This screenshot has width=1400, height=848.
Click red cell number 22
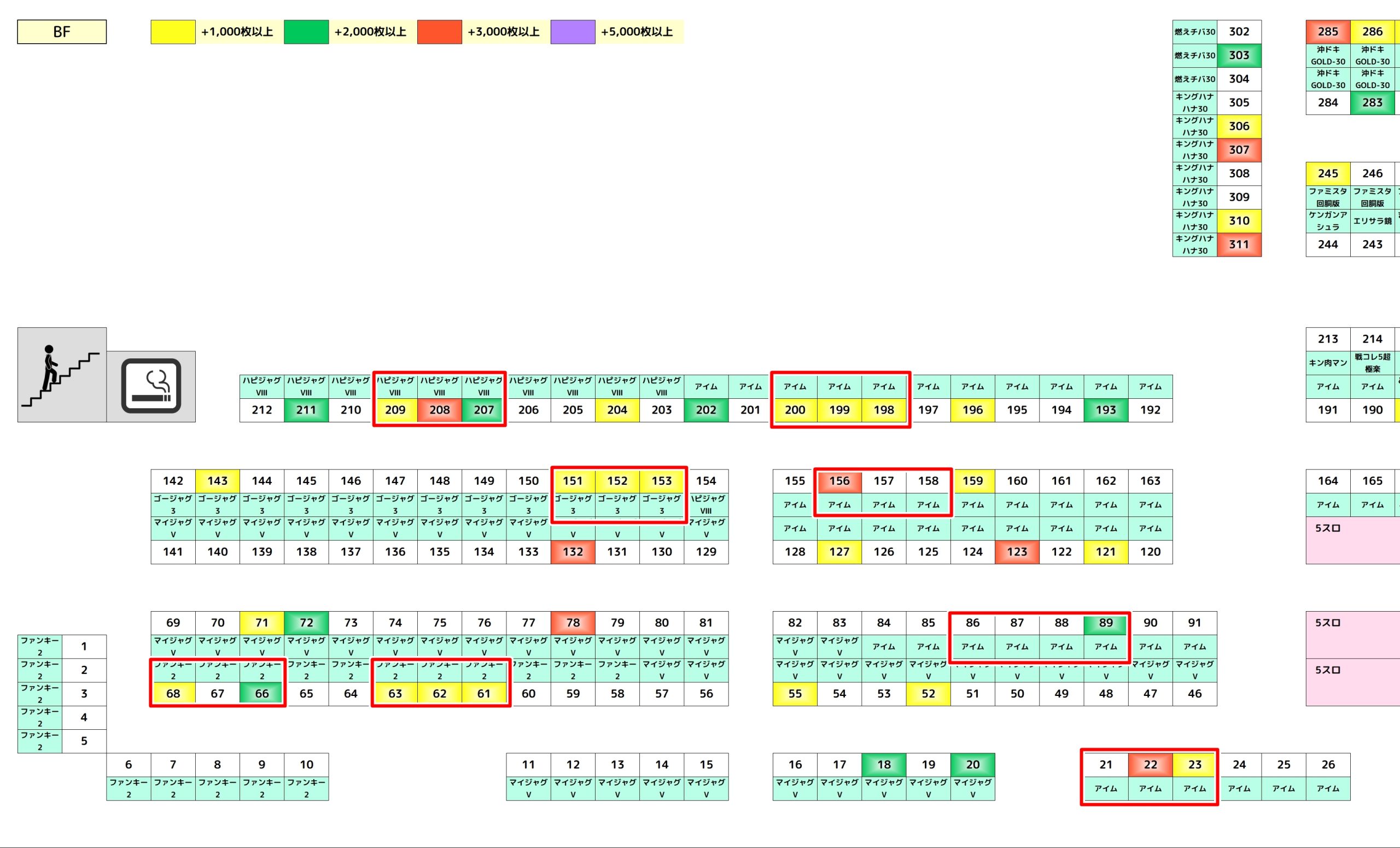click(1150, 764)
